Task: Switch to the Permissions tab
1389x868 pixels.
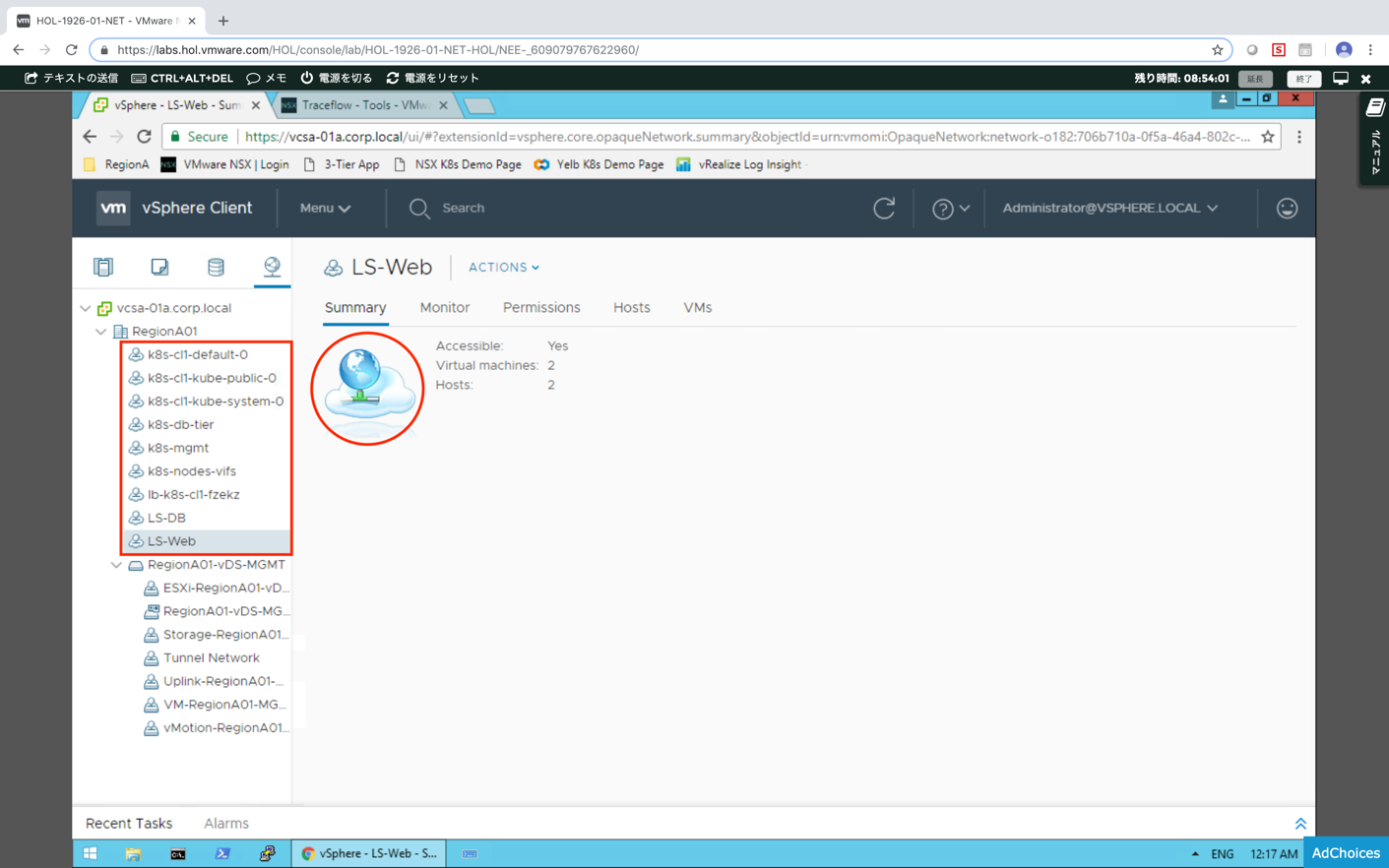Action: click(541, 308)
